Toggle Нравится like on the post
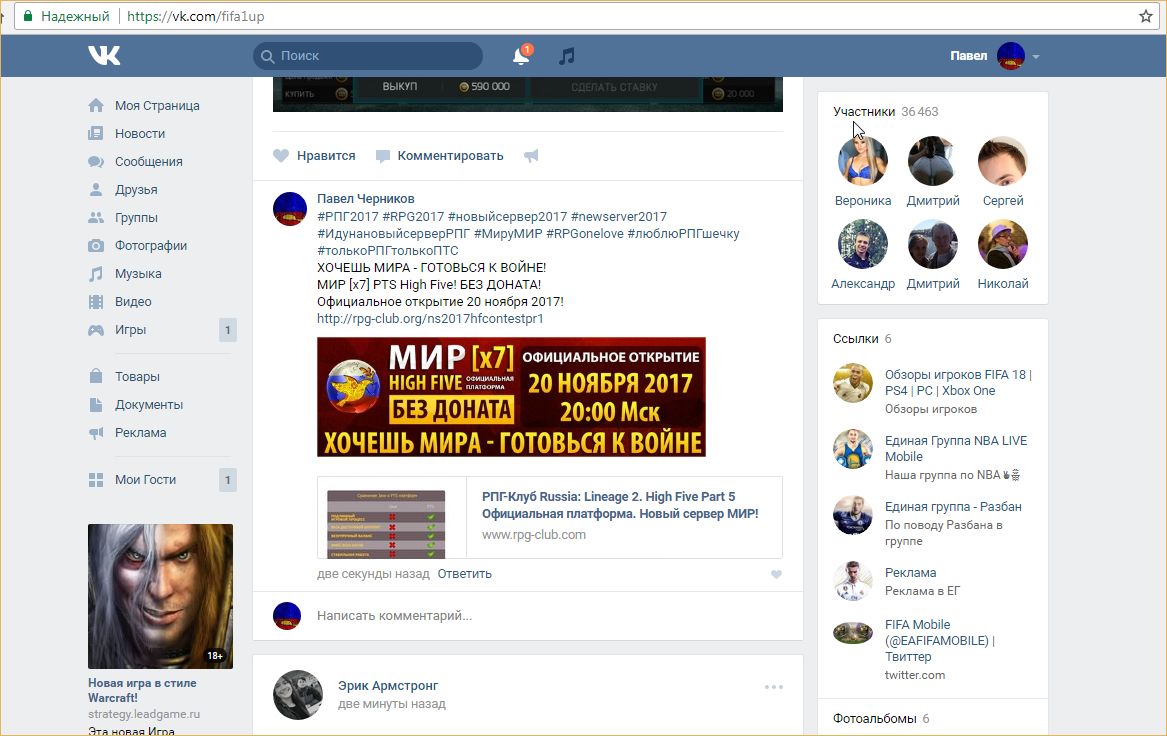This screenshot has height=736, width=1167. coord(315,156)
